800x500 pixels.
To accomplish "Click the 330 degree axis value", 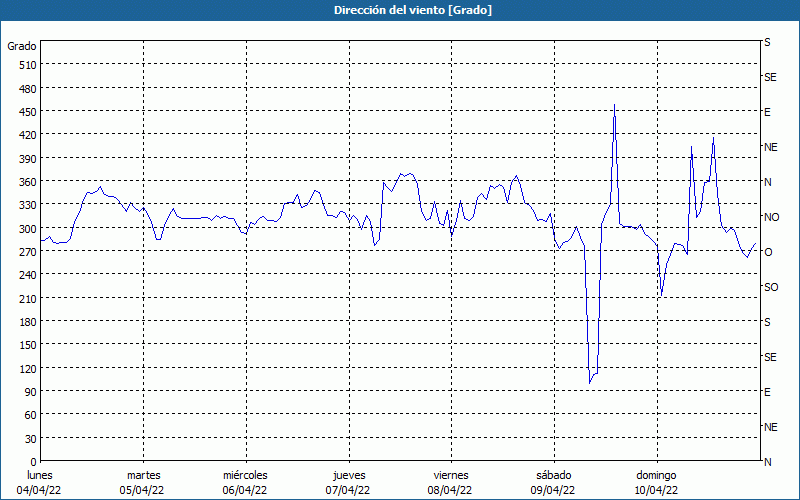I will 28,205.
